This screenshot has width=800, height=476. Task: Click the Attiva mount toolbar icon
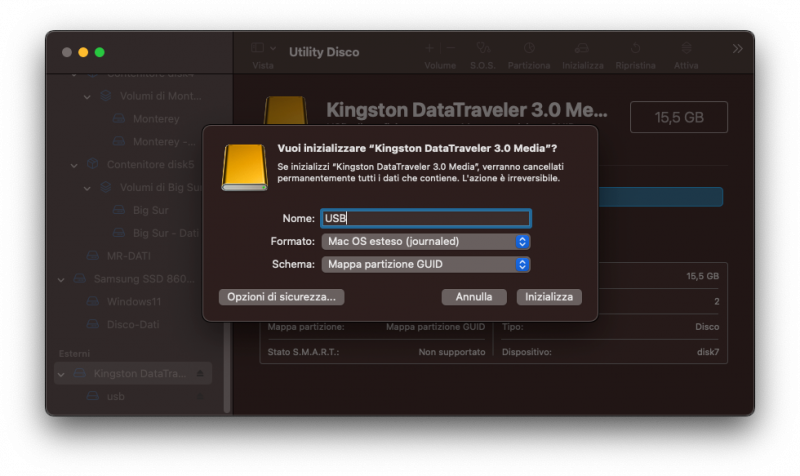point(686,48)
